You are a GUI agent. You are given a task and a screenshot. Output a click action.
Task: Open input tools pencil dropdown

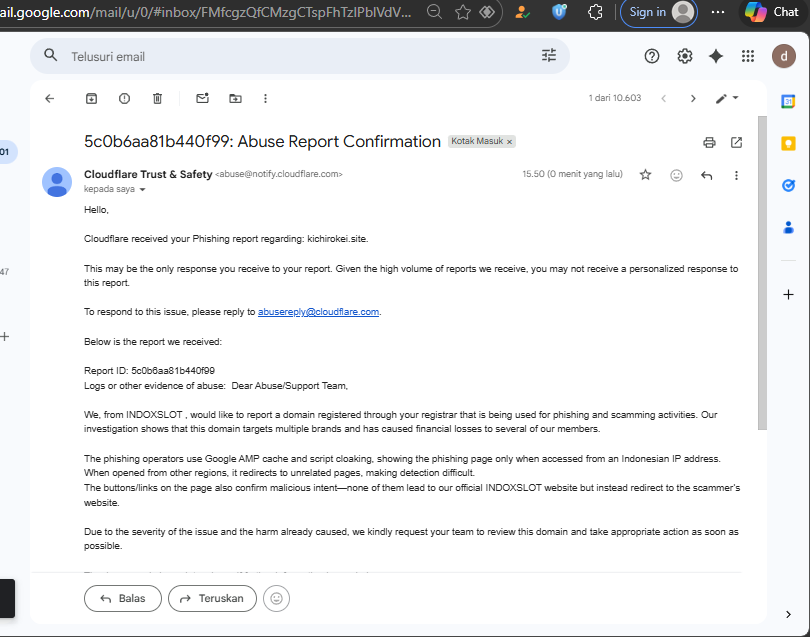click(727, 98)
